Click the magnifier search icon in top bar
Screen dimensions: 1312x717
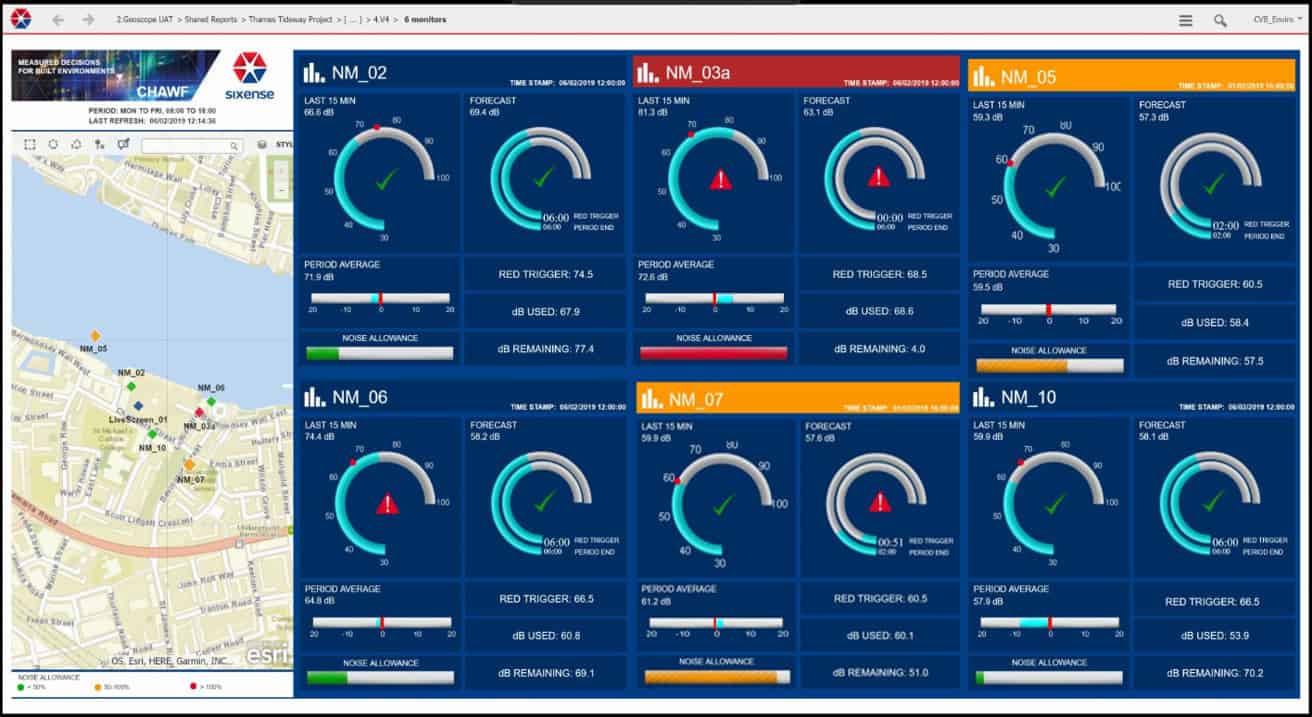pos(1220,20)
